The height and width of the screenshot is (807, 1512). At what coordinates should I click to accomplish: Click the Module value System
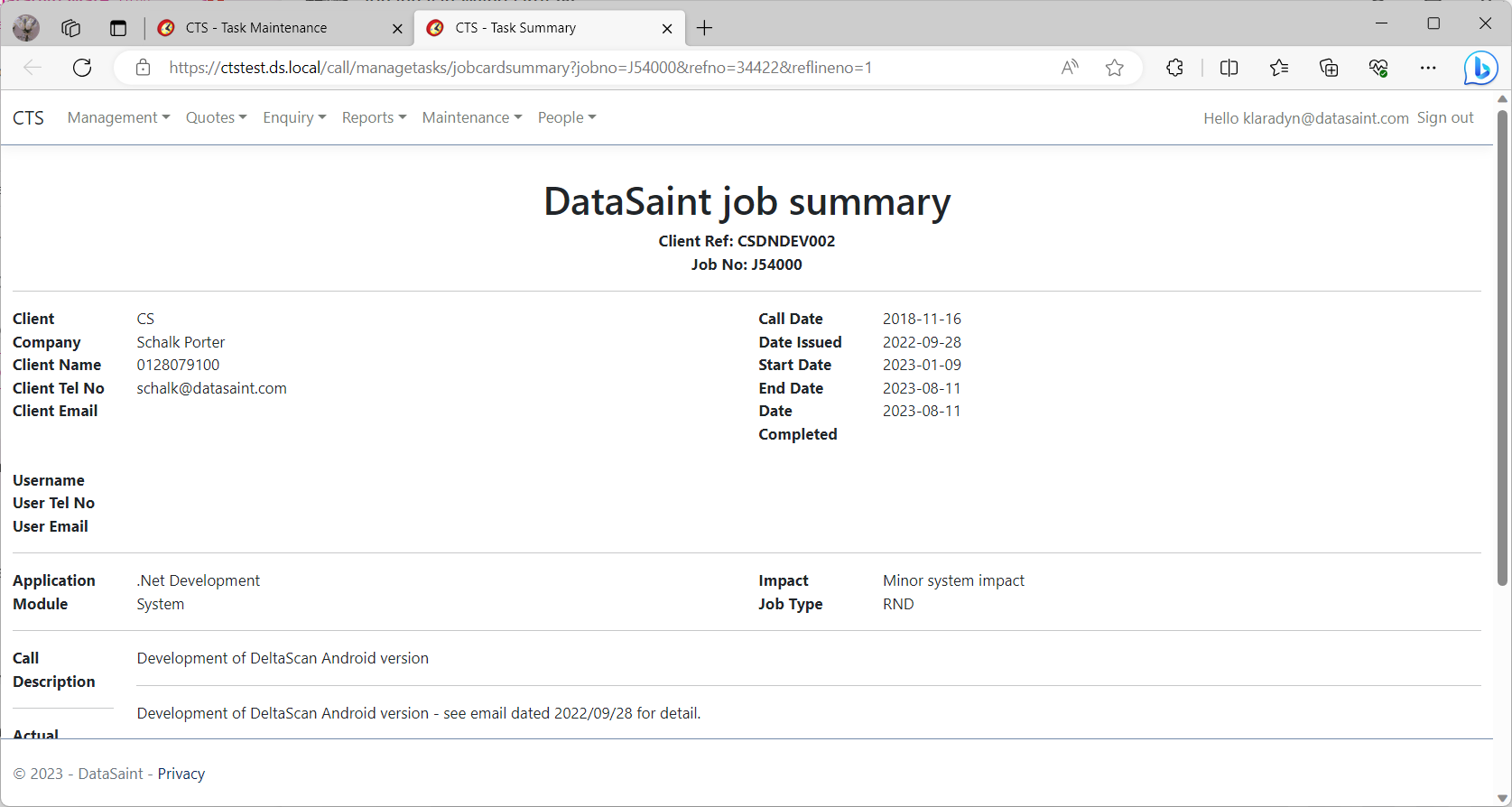tap(161, 604)
